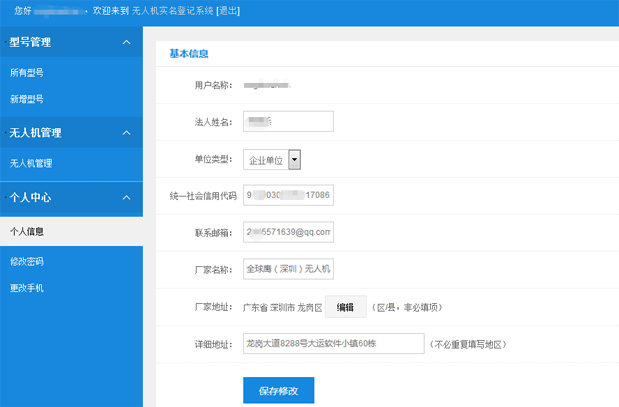The image size is (619, 407).
Task: Click the 型号管理 header title
Action: pyautogui.click(x=30, y=42)
